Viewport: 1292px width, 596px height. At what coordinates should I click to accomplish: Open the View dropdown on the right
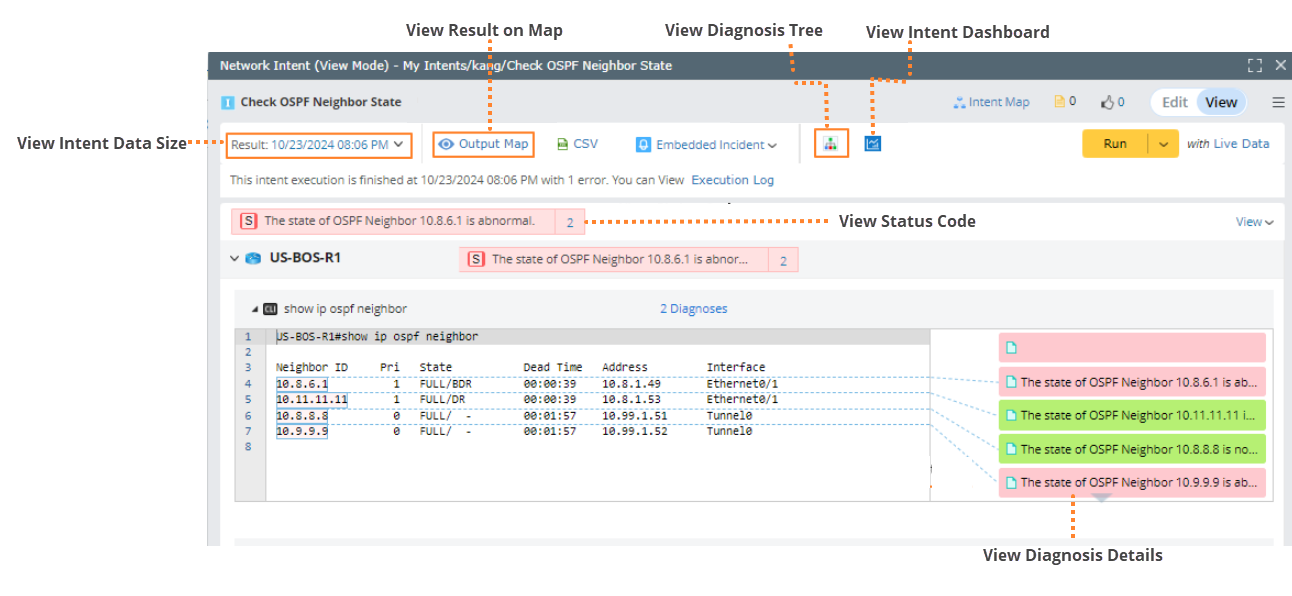point(1255,222)
